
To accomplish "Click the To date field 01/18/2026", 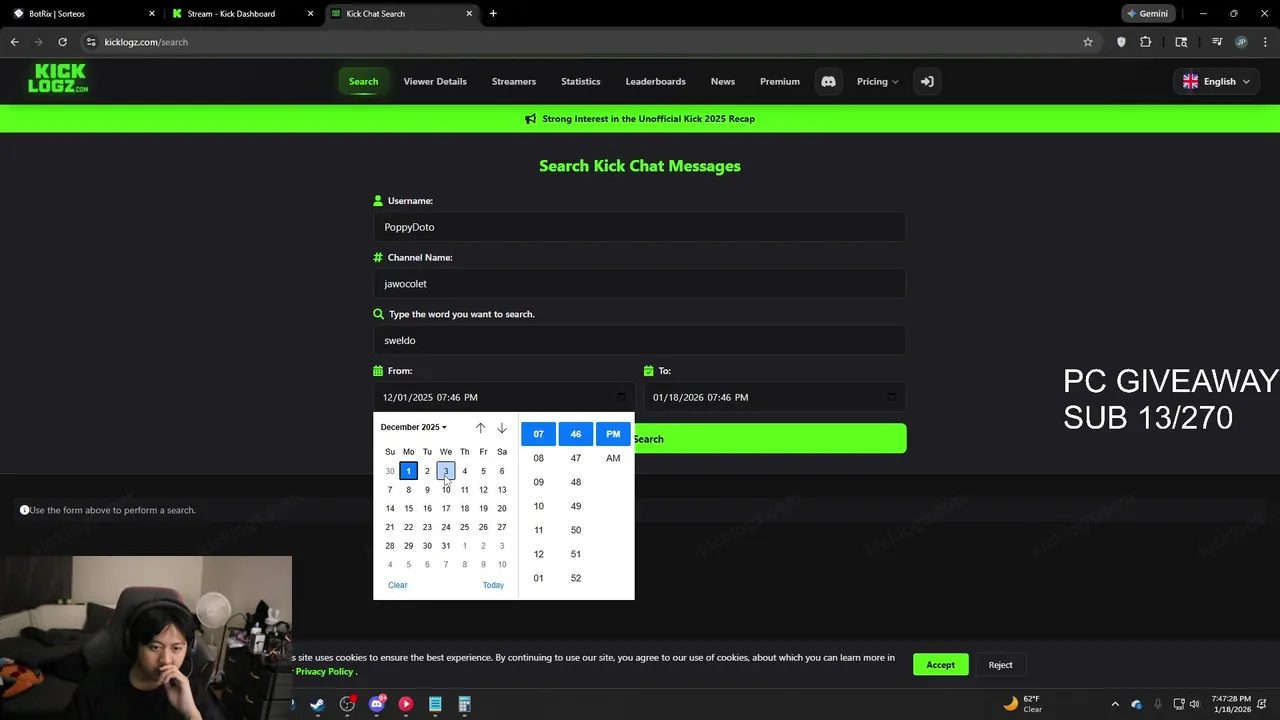I will 775,397.
